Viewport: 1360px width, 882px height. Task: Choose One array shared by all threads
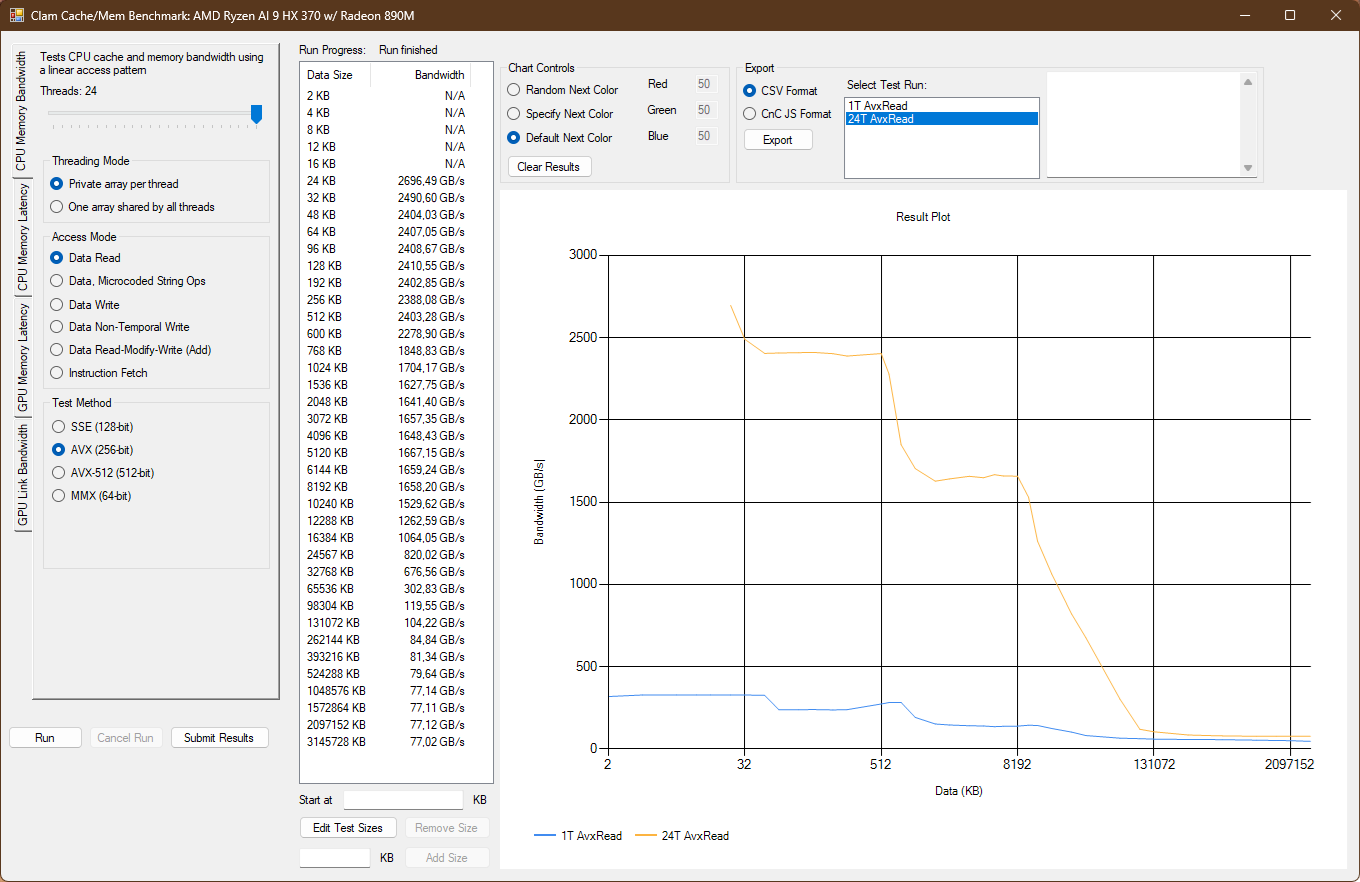point(57,207)
